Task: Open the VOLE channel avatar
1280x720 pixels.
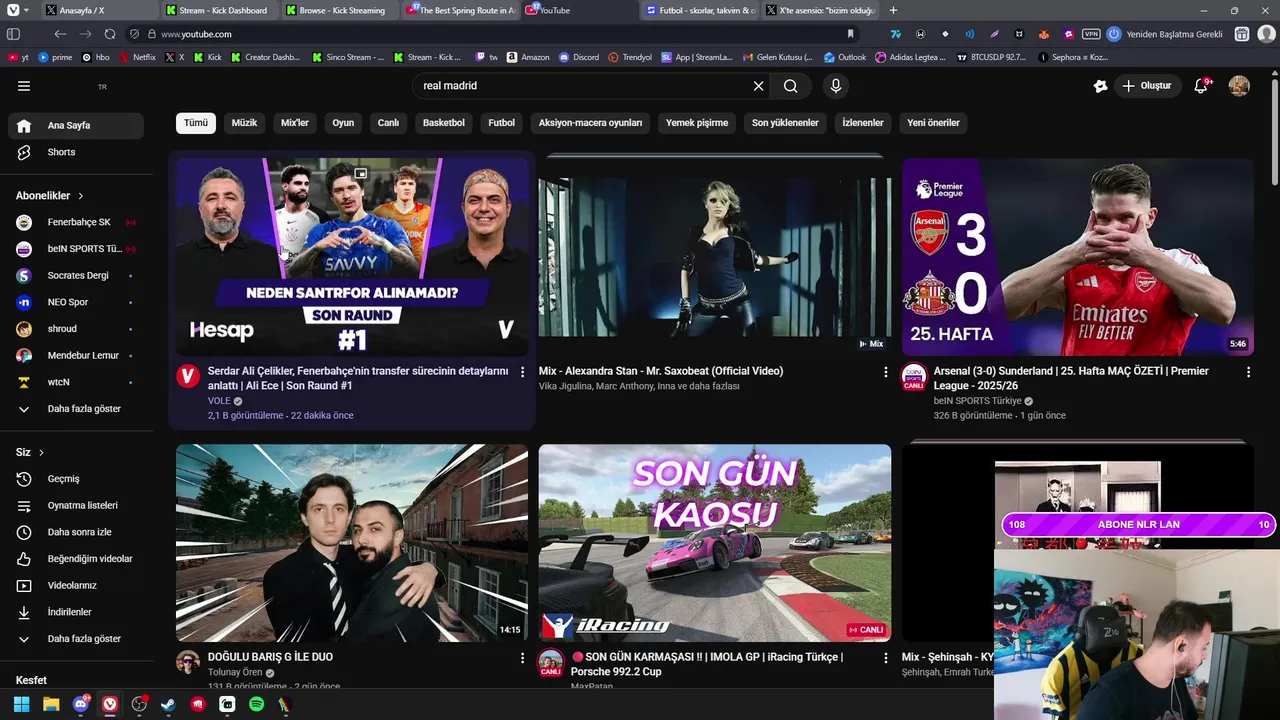Action: [188, 376]
